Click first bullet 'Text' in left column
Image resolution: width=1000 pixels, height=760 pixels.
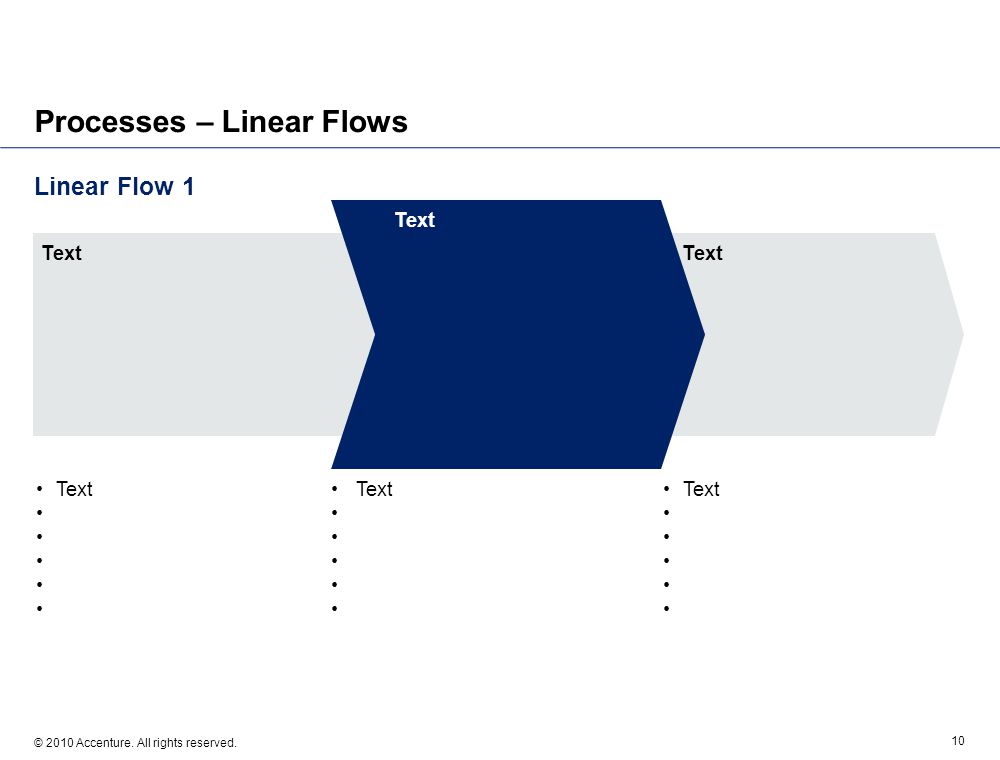coord(74,489)
